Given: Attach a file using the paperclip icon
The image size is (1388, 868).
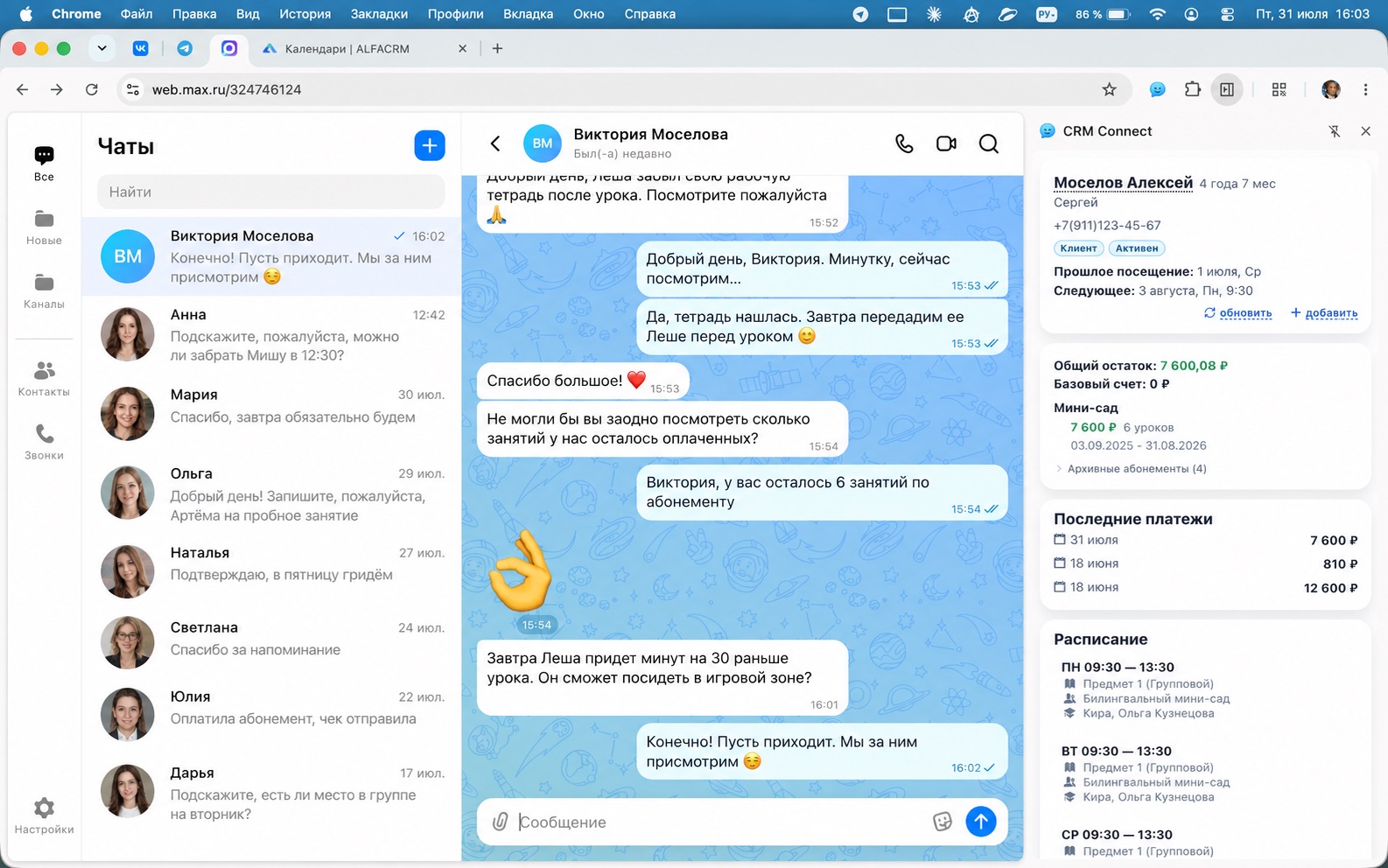Looking at the screenshot, I should [500, 822].
